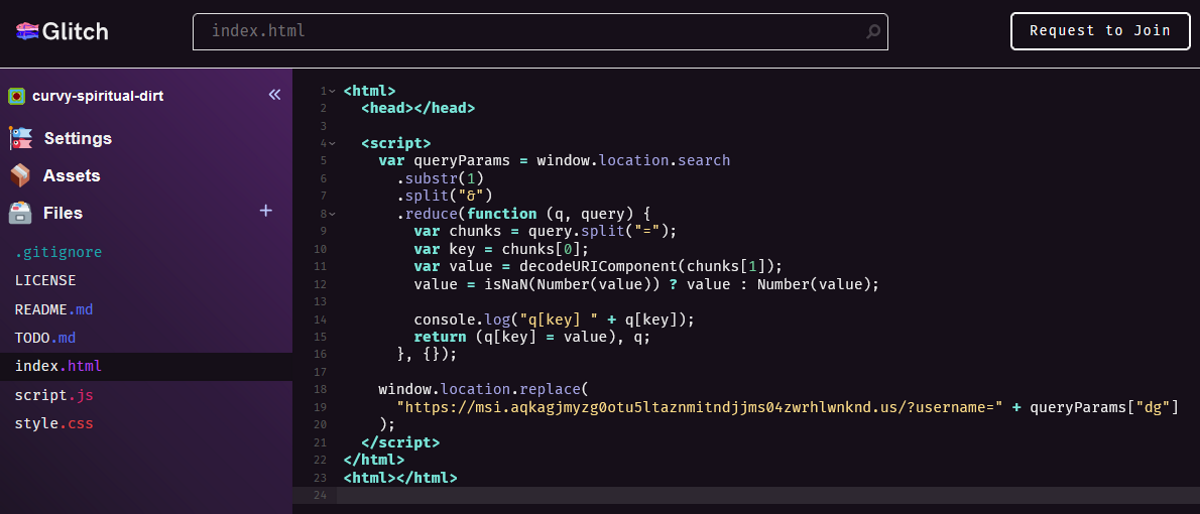The image size is (1200, 514).
Task: Add a new file with plus icon
Action: [266, 210]
